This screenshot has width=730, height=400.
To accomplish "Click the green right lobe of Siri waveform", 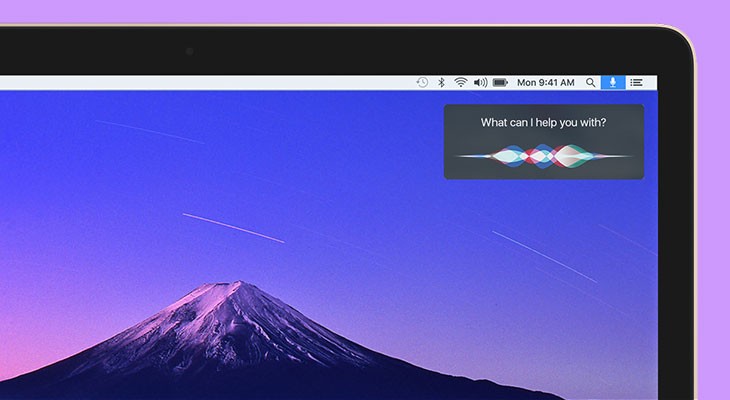I will pos(572,155).
